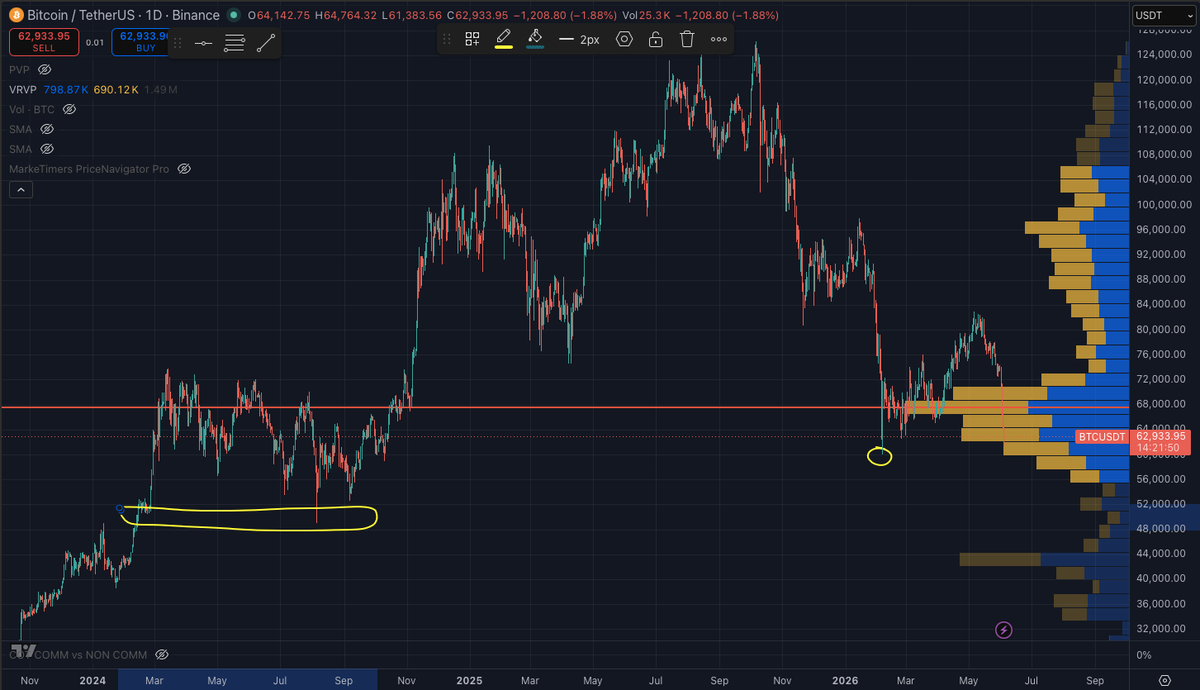Click the VRVP indicator label

[x=23, y=90]
